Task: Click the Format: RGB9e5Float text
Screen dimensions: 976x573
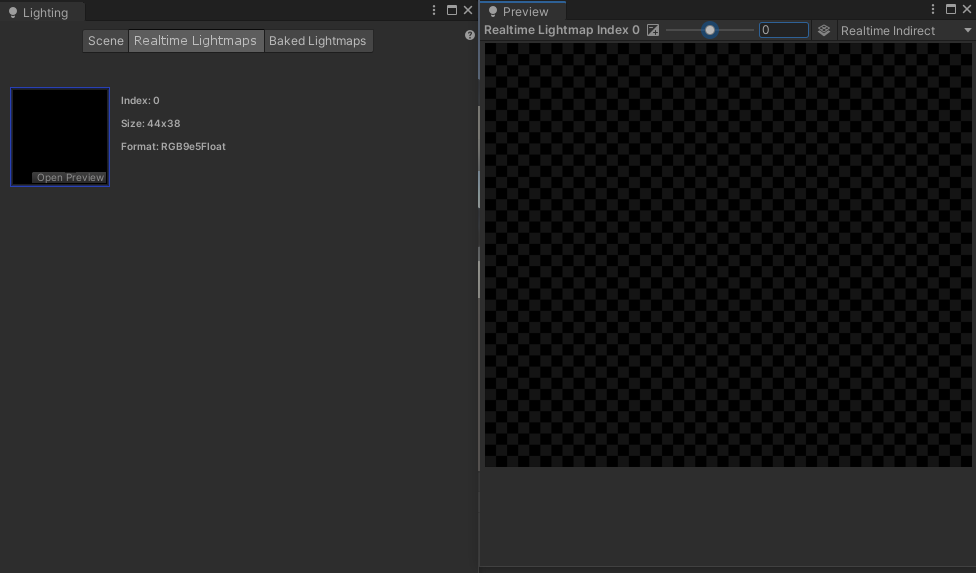Action: [x=173, y=146]
